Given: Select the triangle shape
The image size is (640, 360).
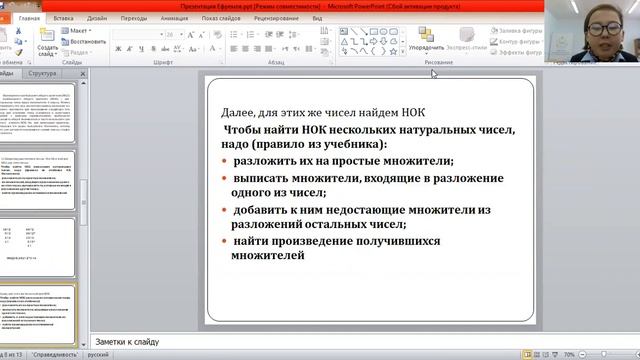Looking at the screenshot, I should pyautogui.click(x=344, y=42).
